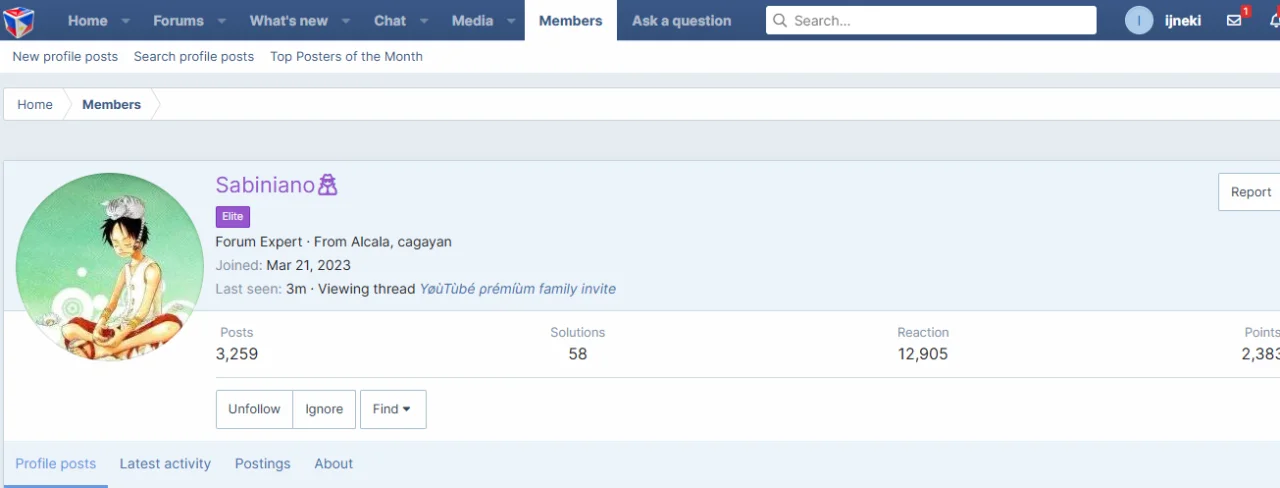Expand the Home menu arrow
This screenshot has height=488, width=1280.
[125, 21]
